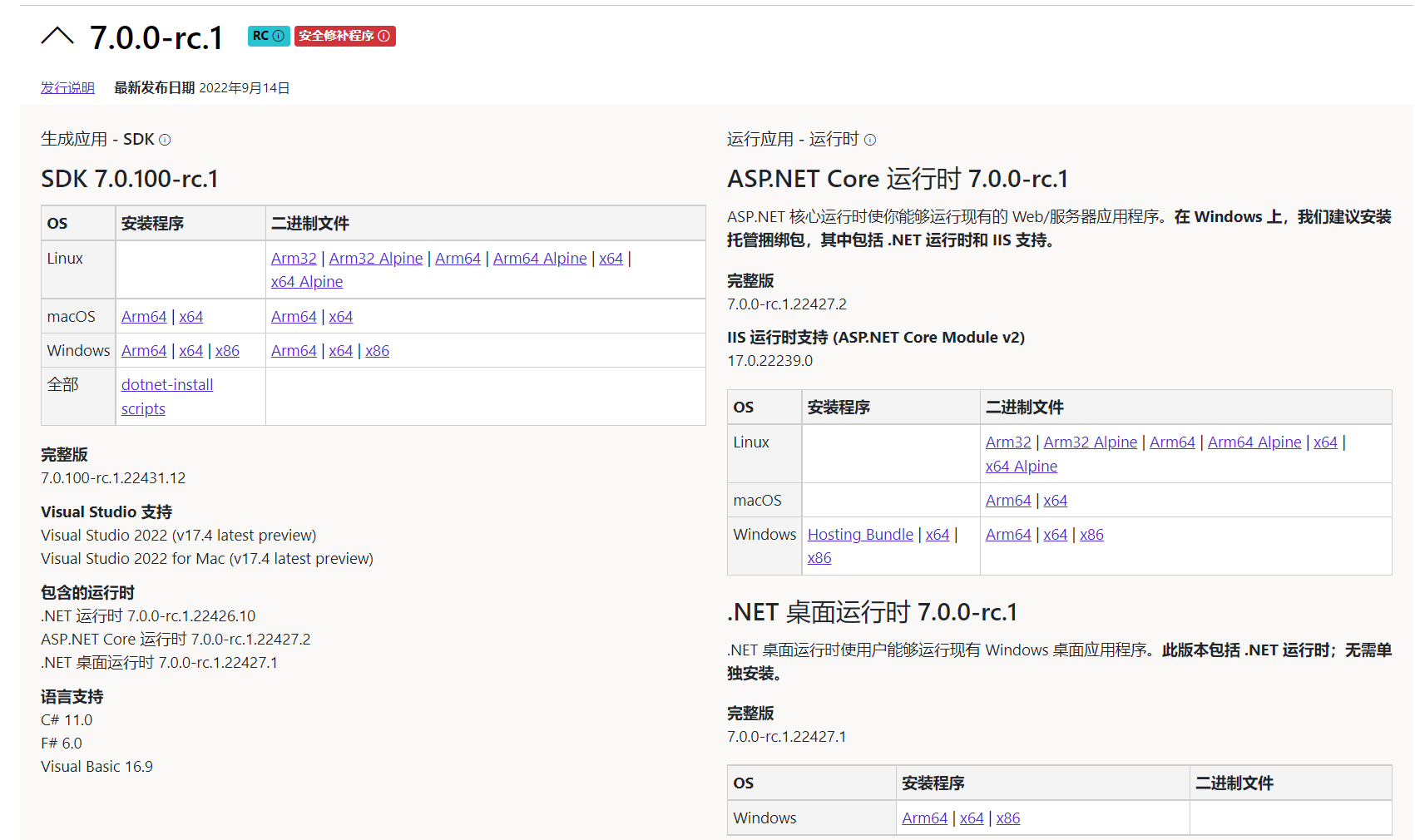Click ASP.NET Core full version 7.0.0-rc.1.22427.2
This screenshot has width=1415, height=840.
pyautogui.click(x=787, y=304)
